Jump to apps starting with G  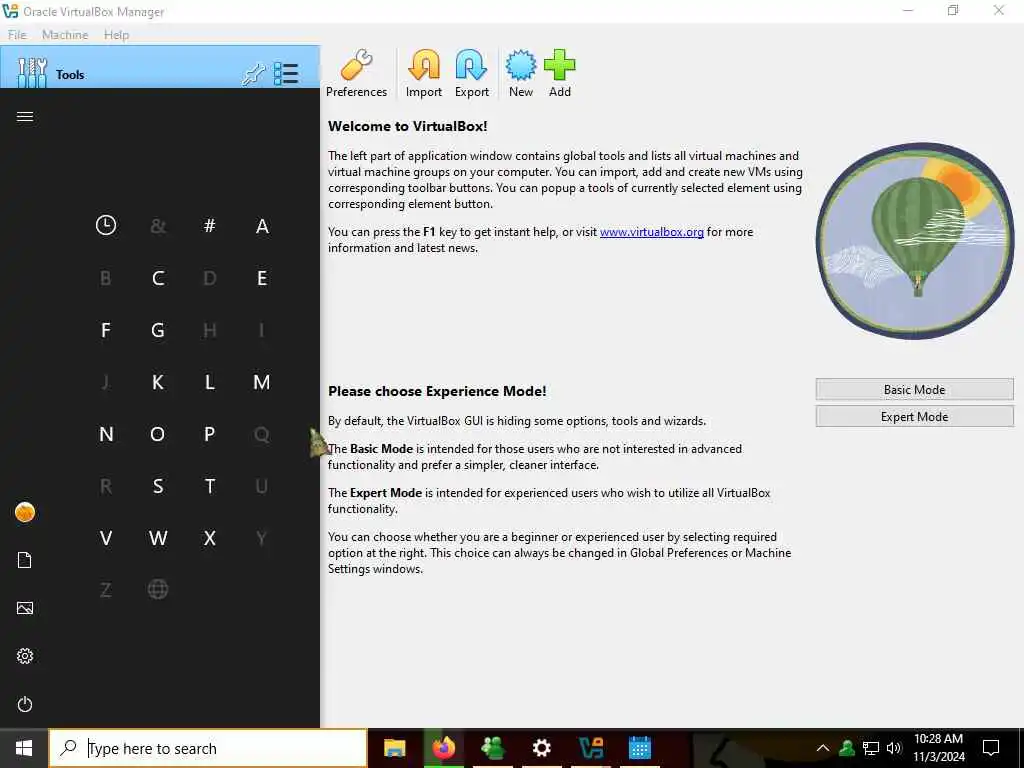(158, 330)
